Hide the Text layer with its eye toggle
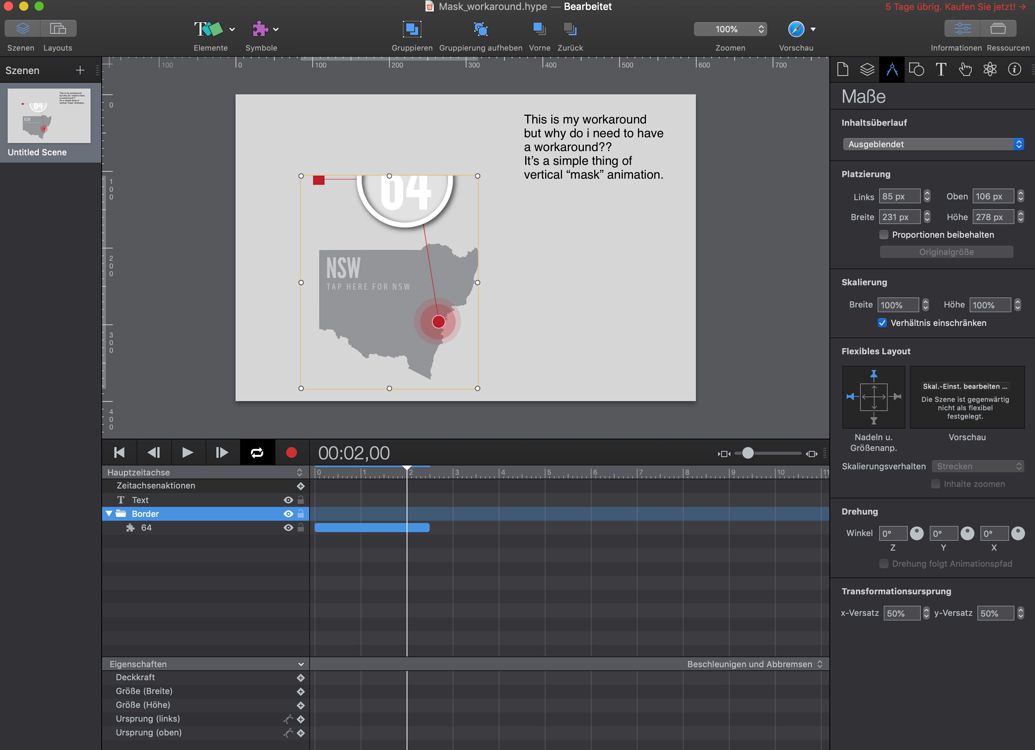1035x750 pixels. point(289,499)
